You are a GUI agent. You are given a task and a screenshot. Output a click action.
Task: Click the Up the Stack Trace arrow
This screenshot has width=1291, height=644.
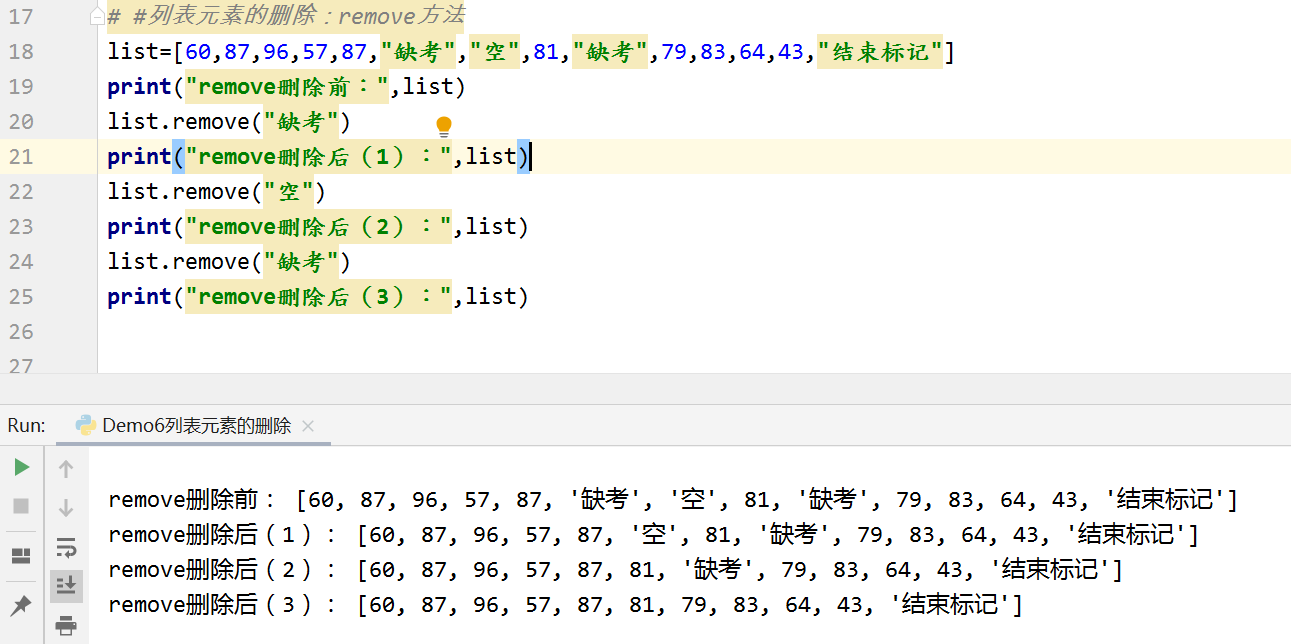[x=66, y=468]
